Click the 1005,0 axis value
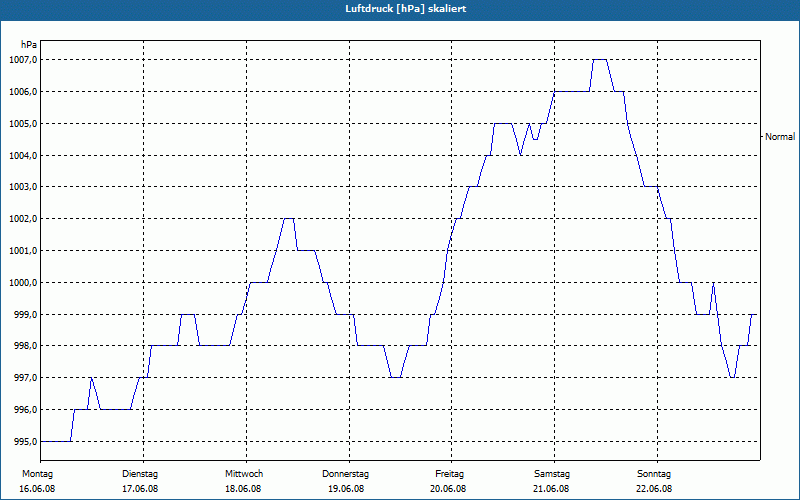800x500 pixels. pyautogui.click(x=23, y=123)
